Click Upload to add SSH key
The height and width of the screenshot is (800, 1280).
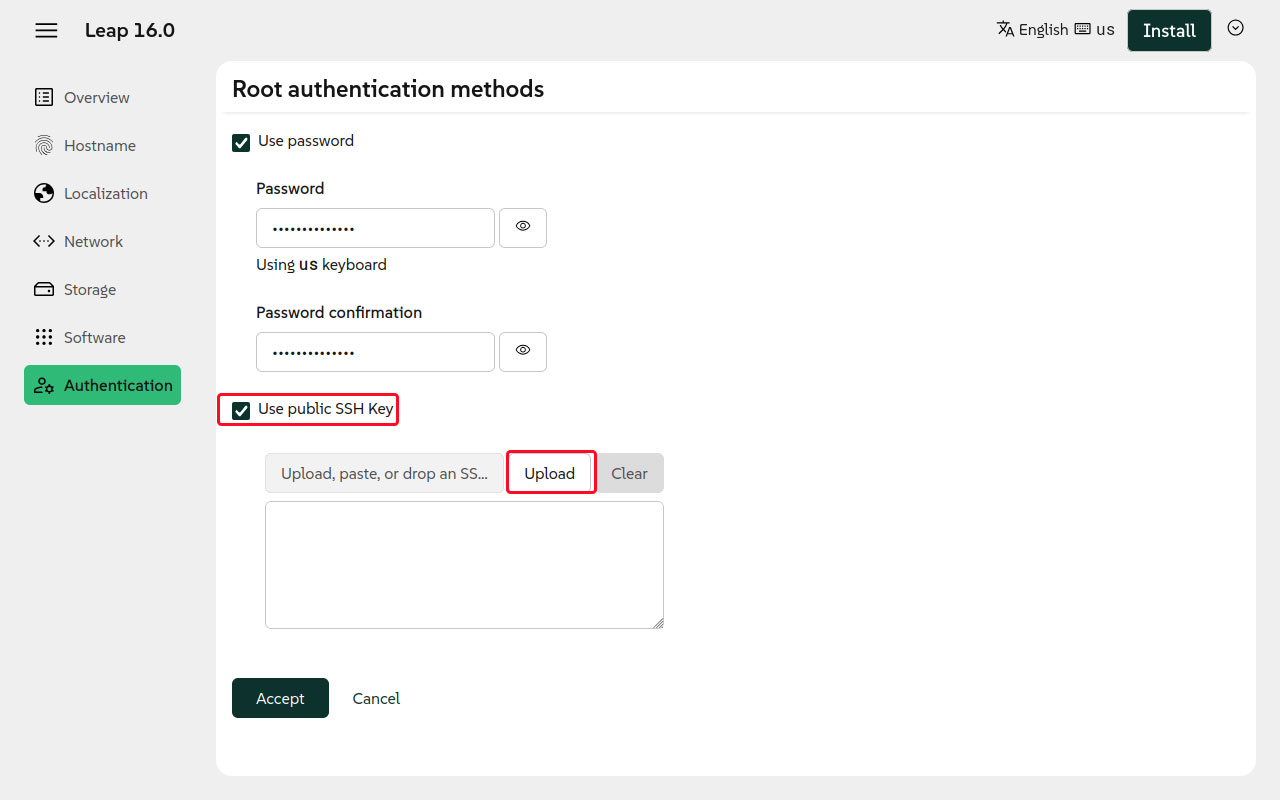click(x=550, y=473)
